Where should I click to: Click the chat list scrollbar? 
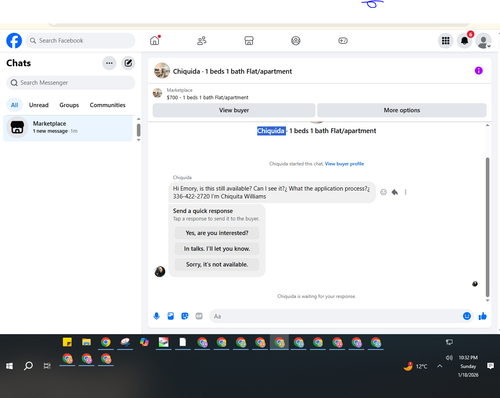click(x=139, y=130)
